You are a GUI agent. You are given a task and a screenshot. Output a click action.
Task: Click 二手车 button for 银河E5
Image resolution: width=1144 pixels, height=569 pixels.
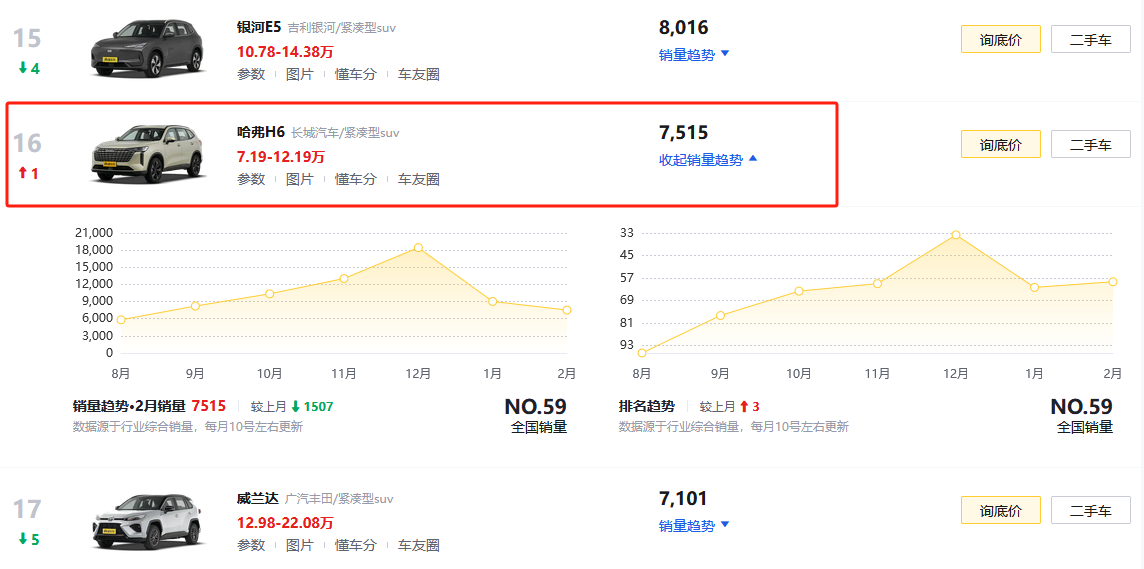pyautogui.click(x=1091, y=39)
